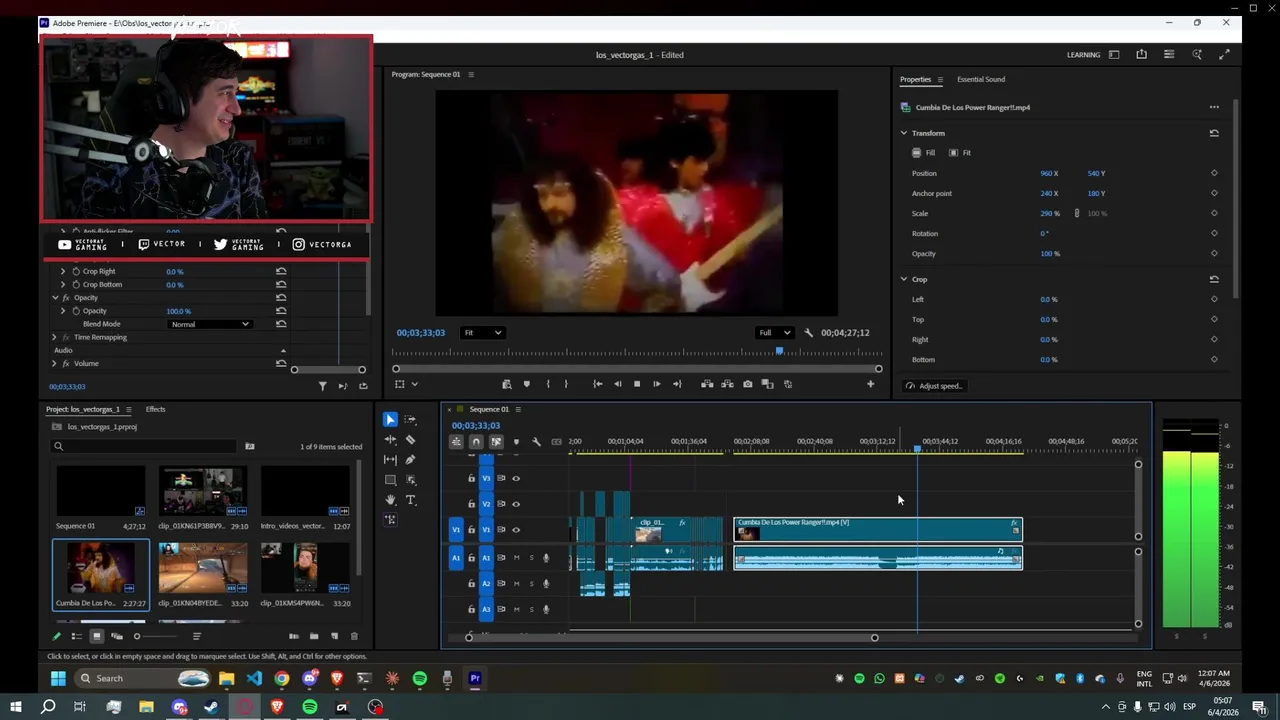Solo audio track A2
1280x720 pixels.
tap(531, 584)
